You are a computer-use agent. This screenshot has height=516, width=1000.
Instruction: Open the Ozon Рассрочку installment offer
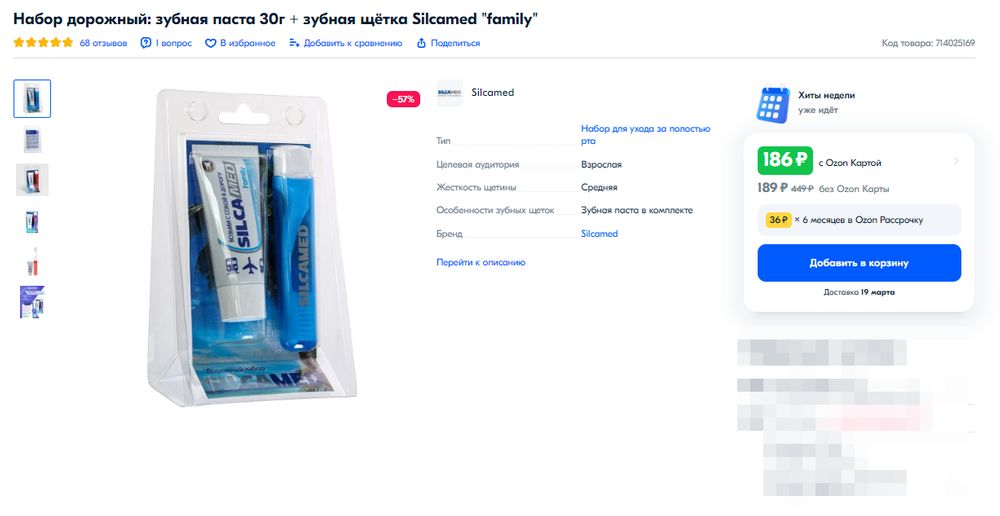tap(859, 220)
